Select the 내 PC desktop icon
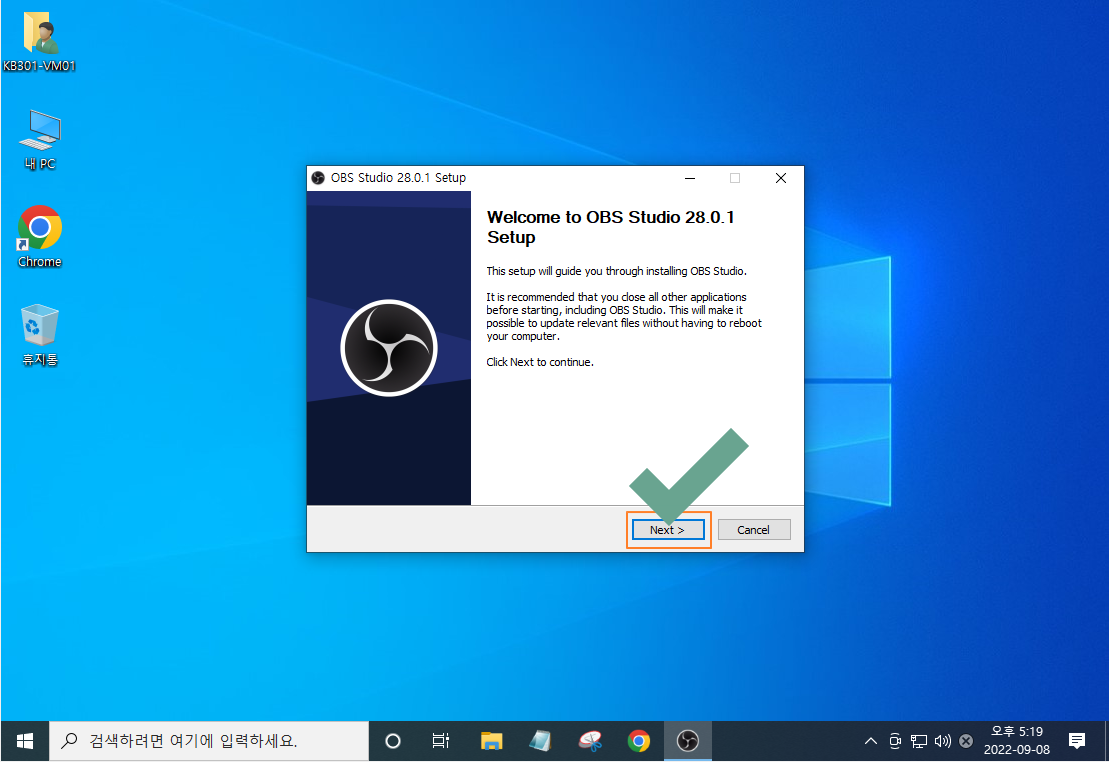Viewport: 1109px width, 762px height. [40, 140]
